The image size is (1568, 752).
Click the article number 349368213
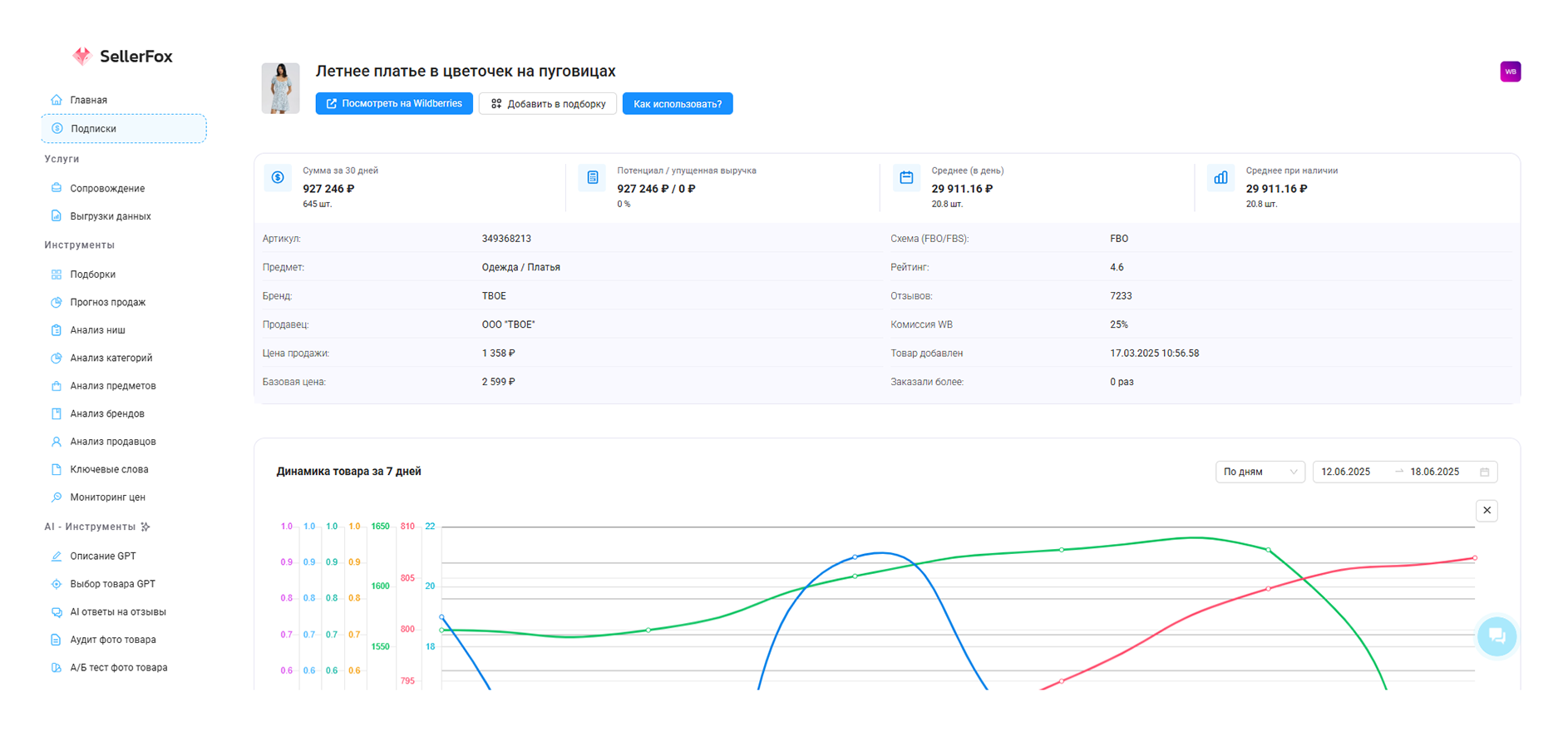coord(506,239)
